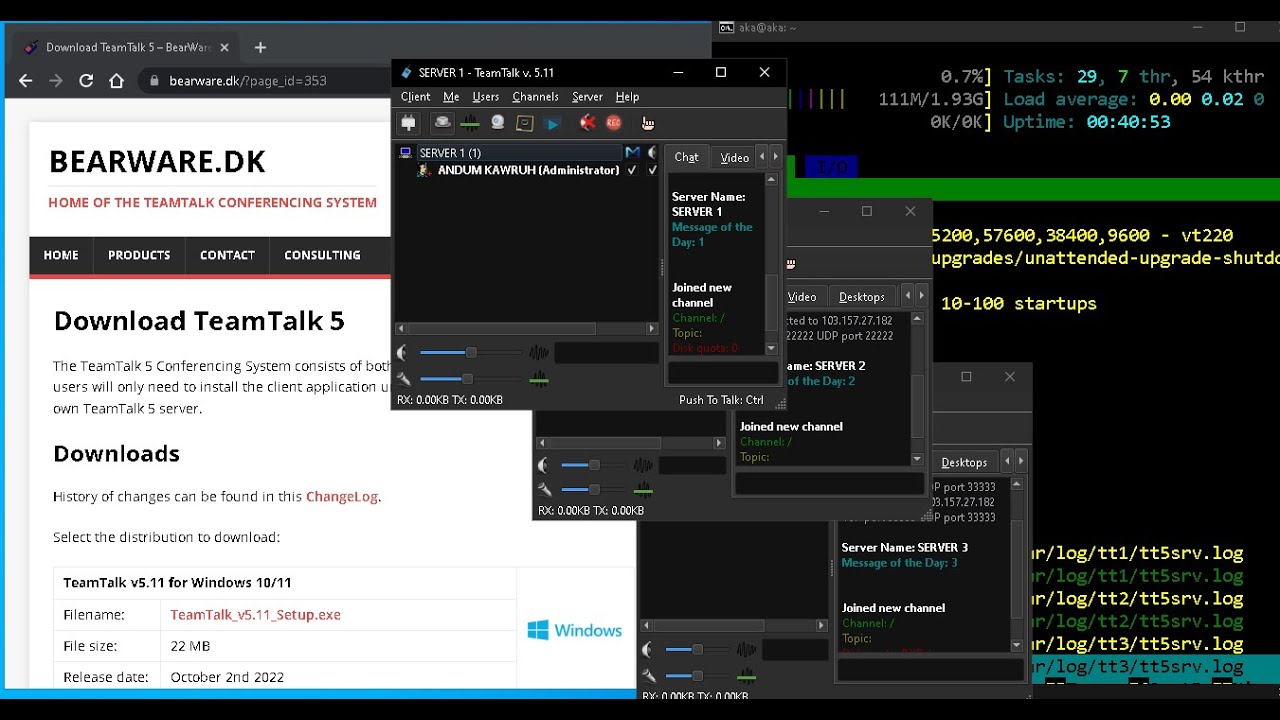The height and width of the screenshot is (720, 1280).
Task: Click the connect plug icon in SERVER 1 toolbar
Action: coord(408,123)
